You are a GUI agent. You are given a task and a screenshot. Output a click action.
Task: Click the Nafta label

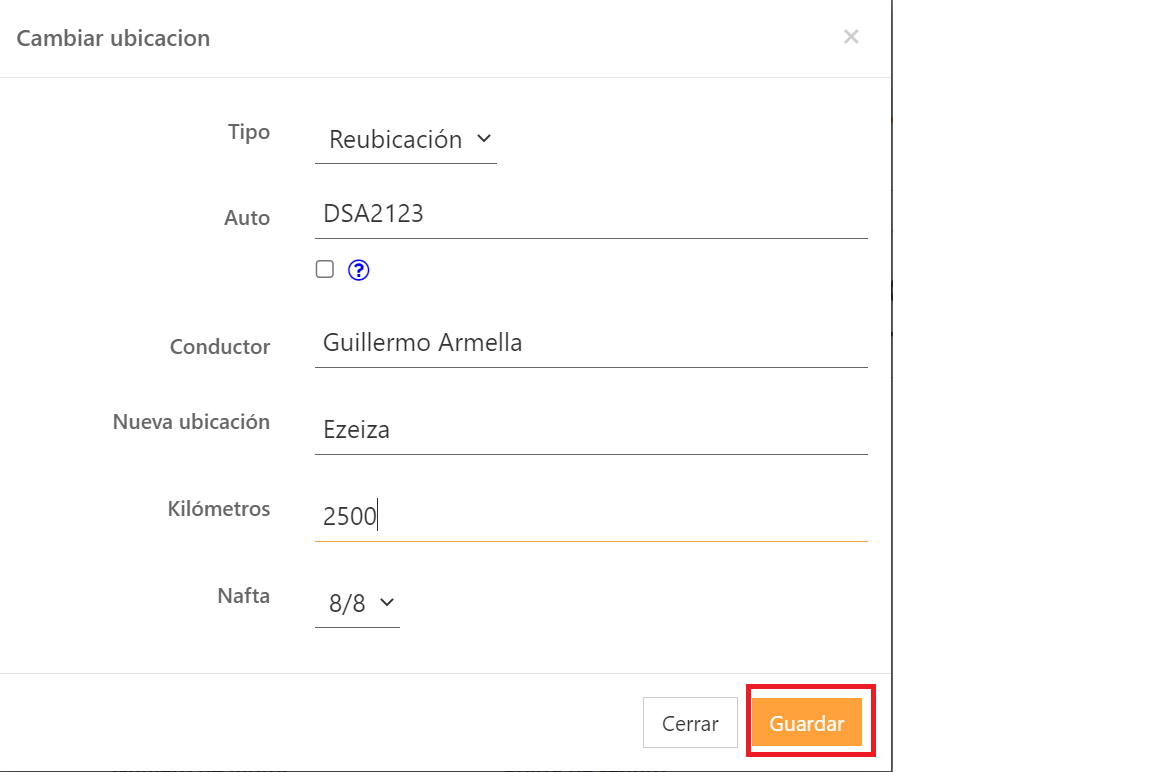(x=244, y=596)
